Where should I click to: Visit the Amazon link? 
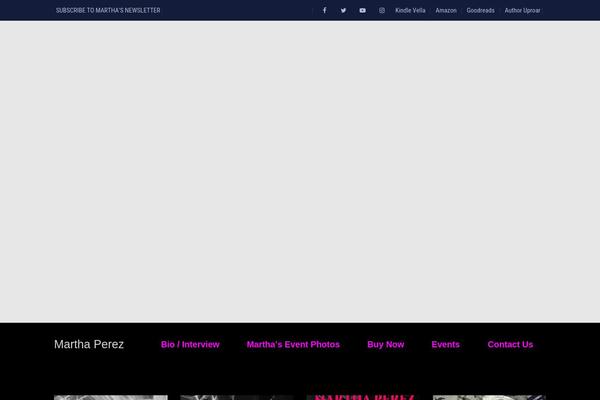tap(446, 10)
